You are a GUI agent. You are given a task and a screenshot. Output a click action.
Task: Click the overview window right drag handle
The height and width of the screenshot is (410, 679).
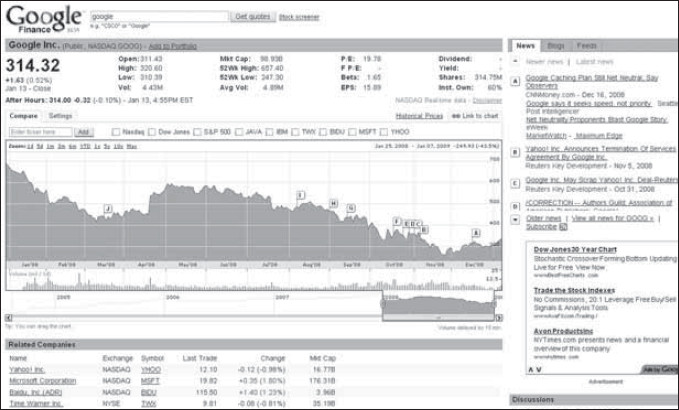(494, 303)
